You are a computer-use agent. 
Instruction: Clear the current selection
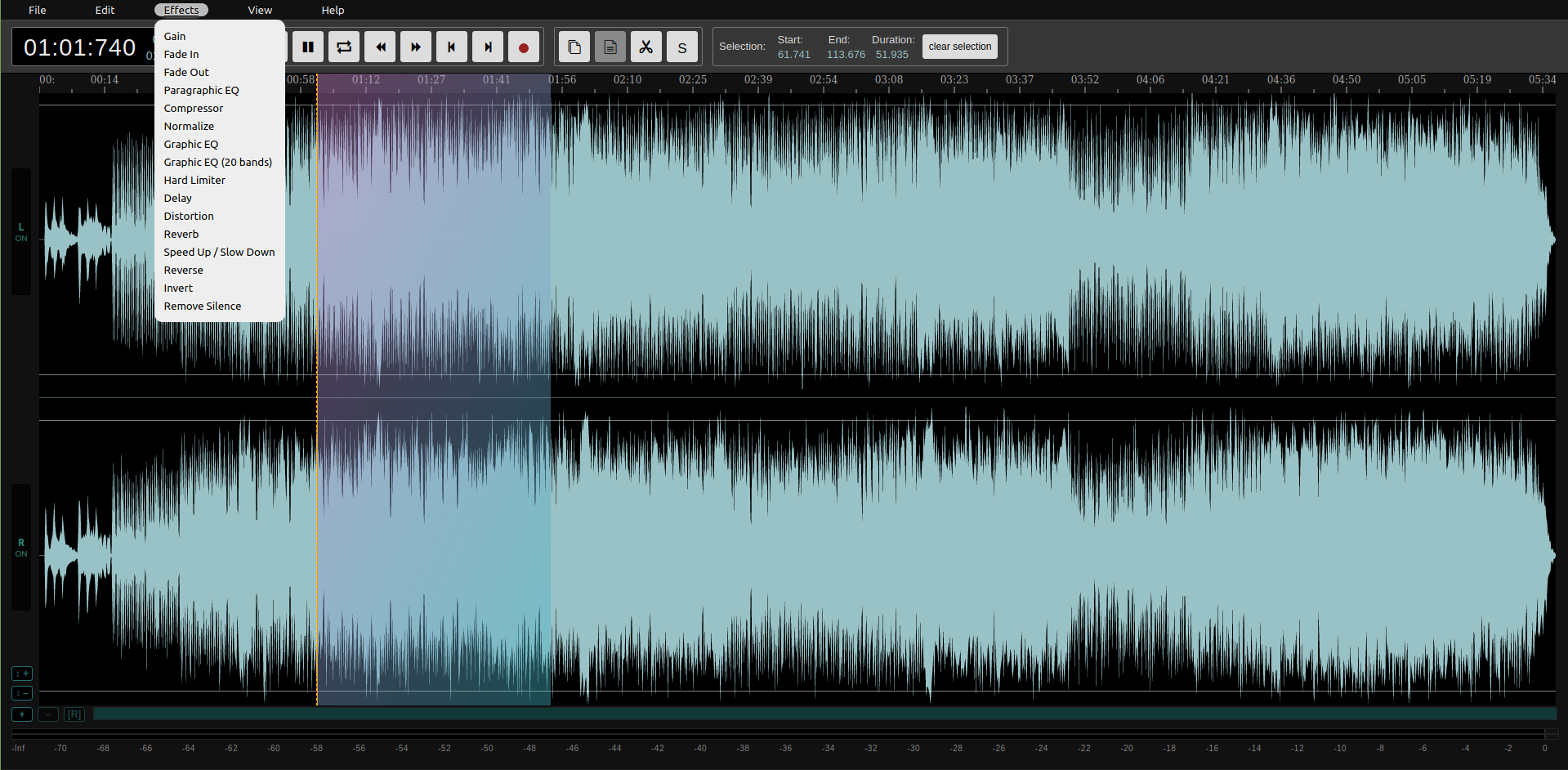pyautogui.click(x=960, y=47)
